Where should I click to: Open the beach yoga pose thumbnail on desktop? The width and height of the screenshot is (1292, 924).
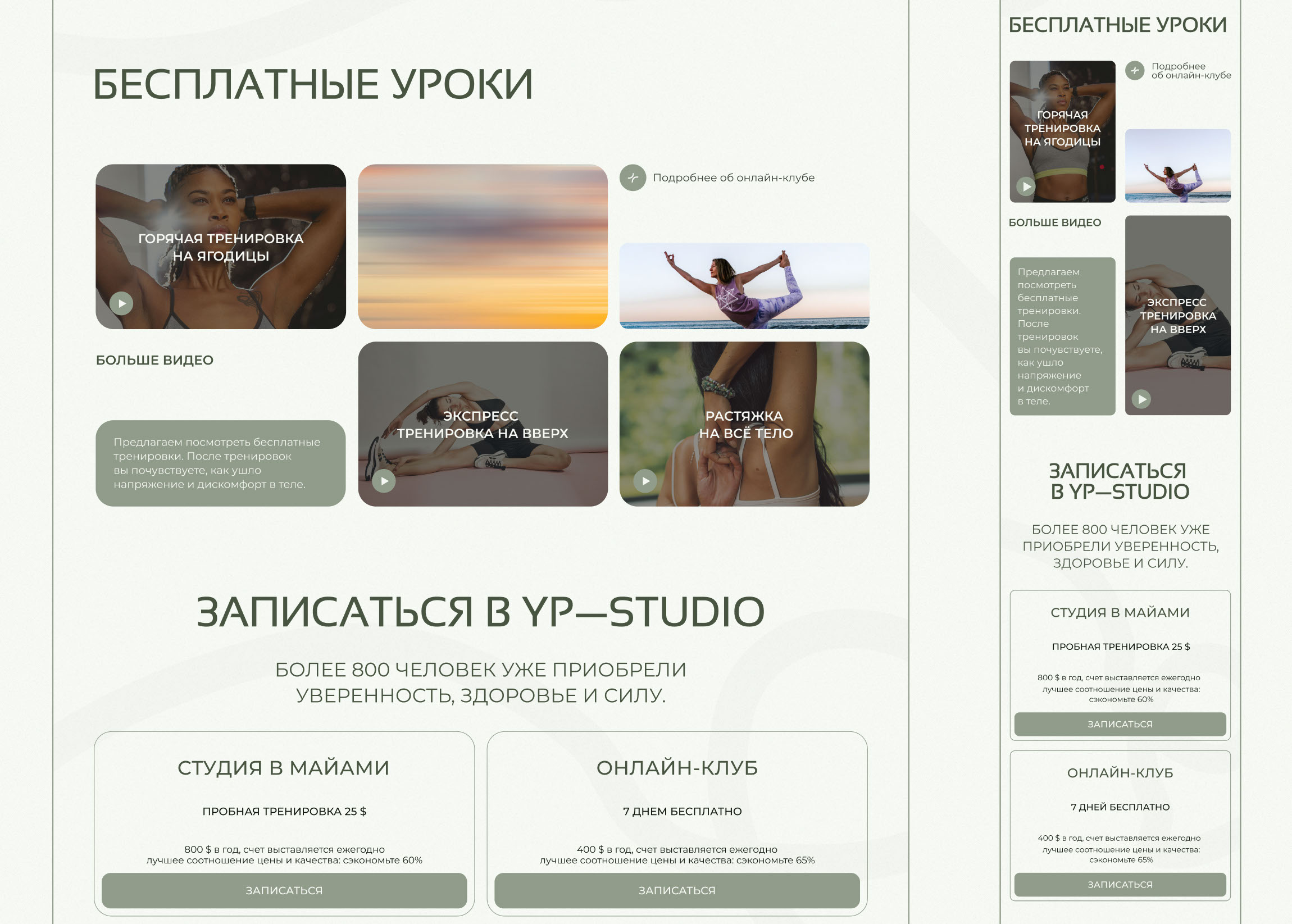[x=744, y=285]
